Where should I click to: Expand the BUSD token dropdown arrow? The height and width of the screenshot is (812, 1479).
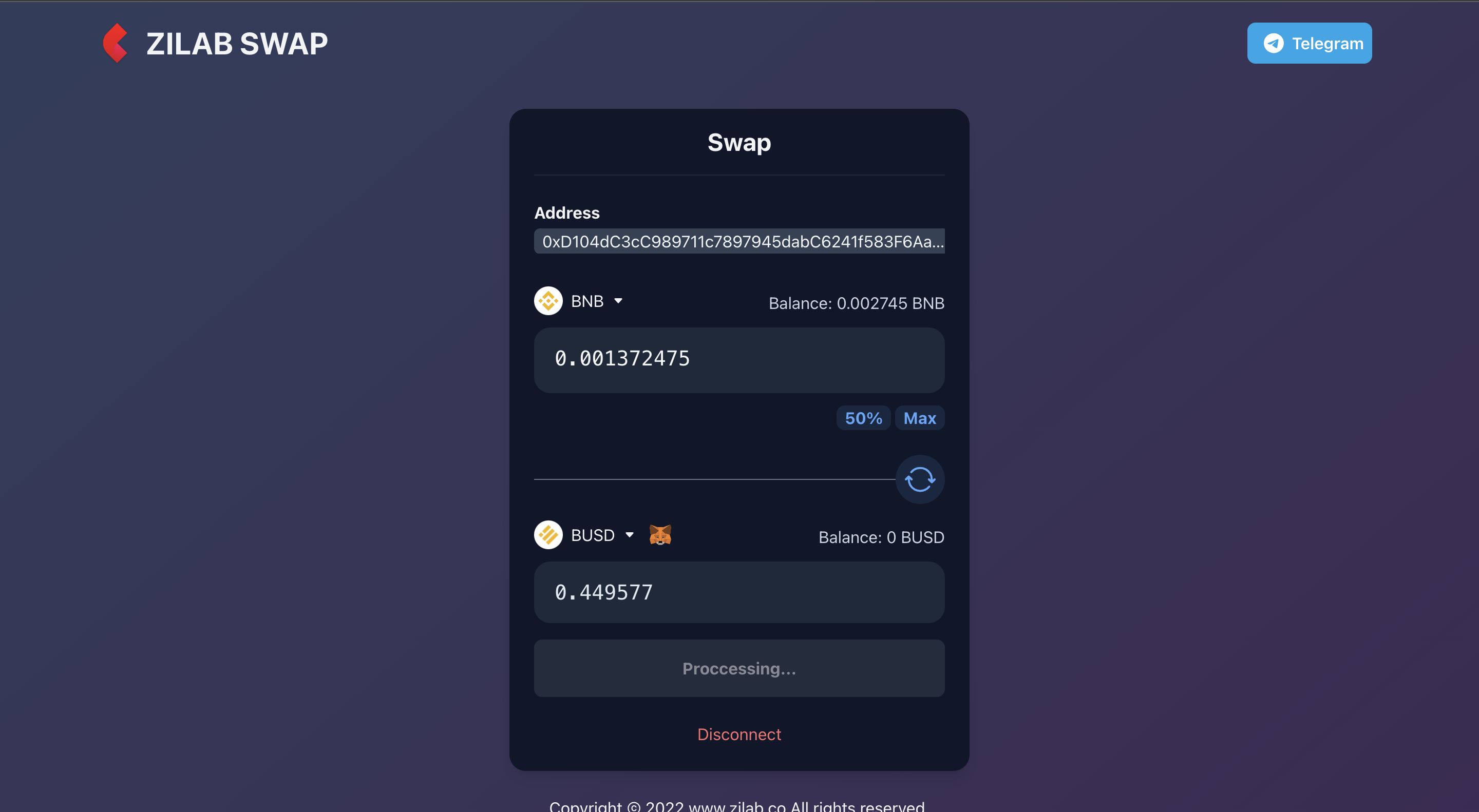coord(630,535)
